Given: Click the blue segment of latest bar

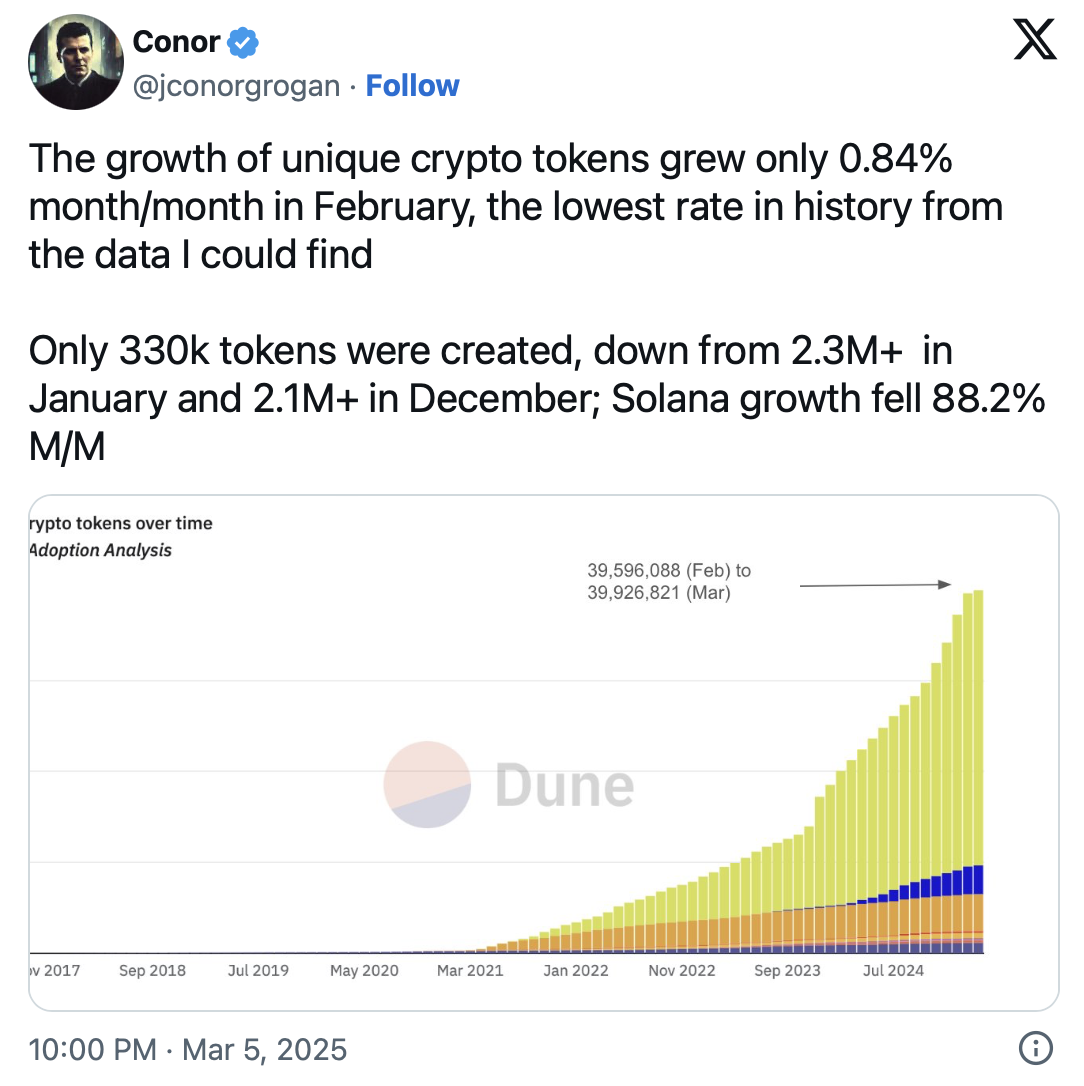Looking at the screenshot, I should [x=979, y=880].
